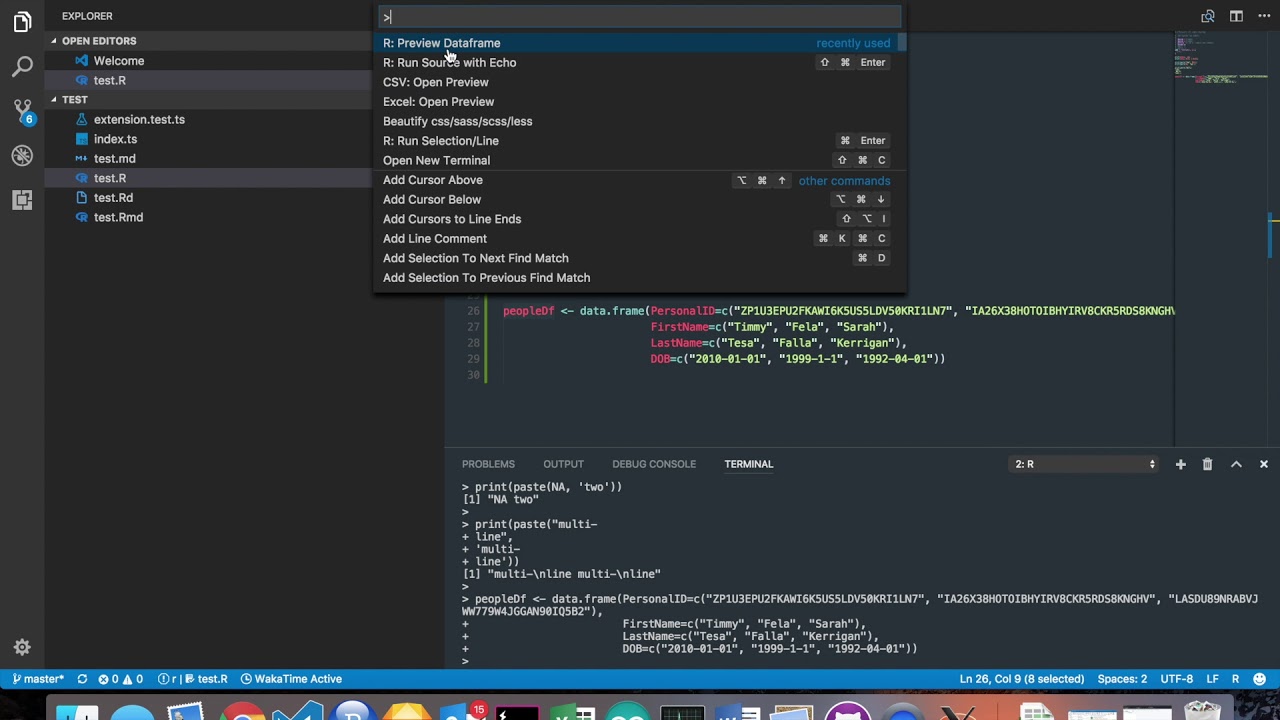Open Welcome in Open Editors
The image size is (1280, 720).
pos(119,61)
